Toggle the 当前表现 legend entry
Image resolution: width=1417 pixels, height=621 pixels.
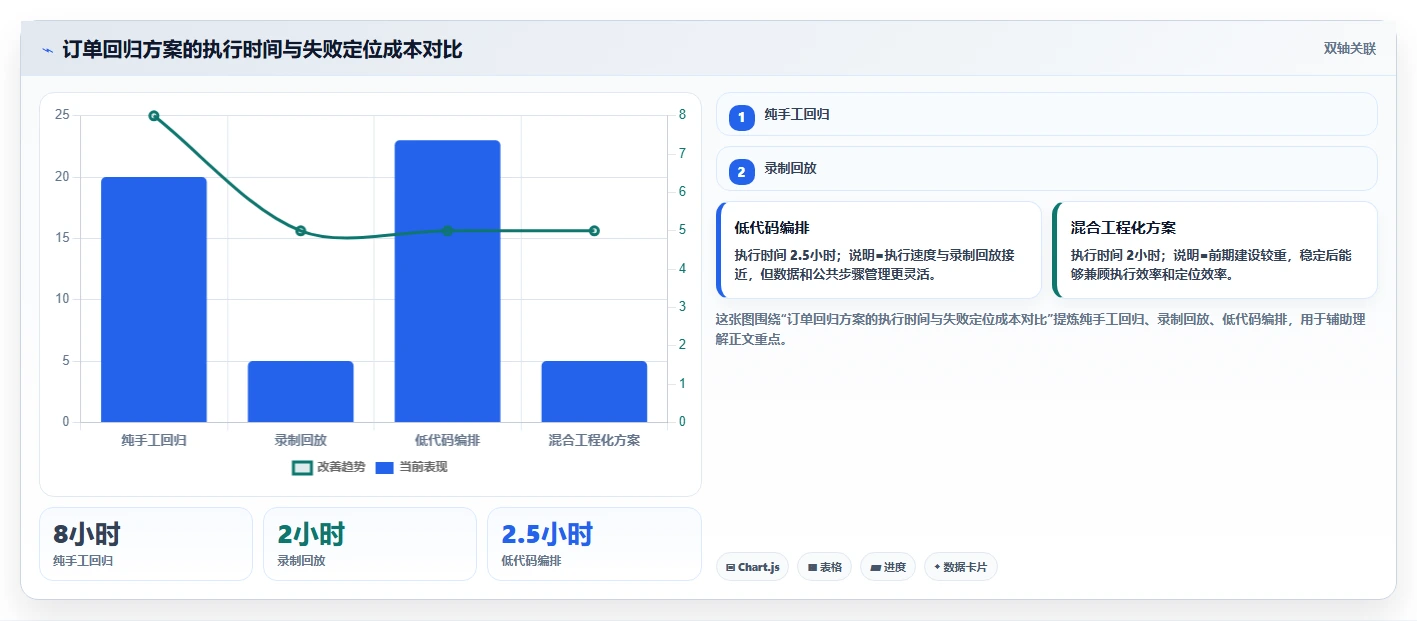click(411, 467)
